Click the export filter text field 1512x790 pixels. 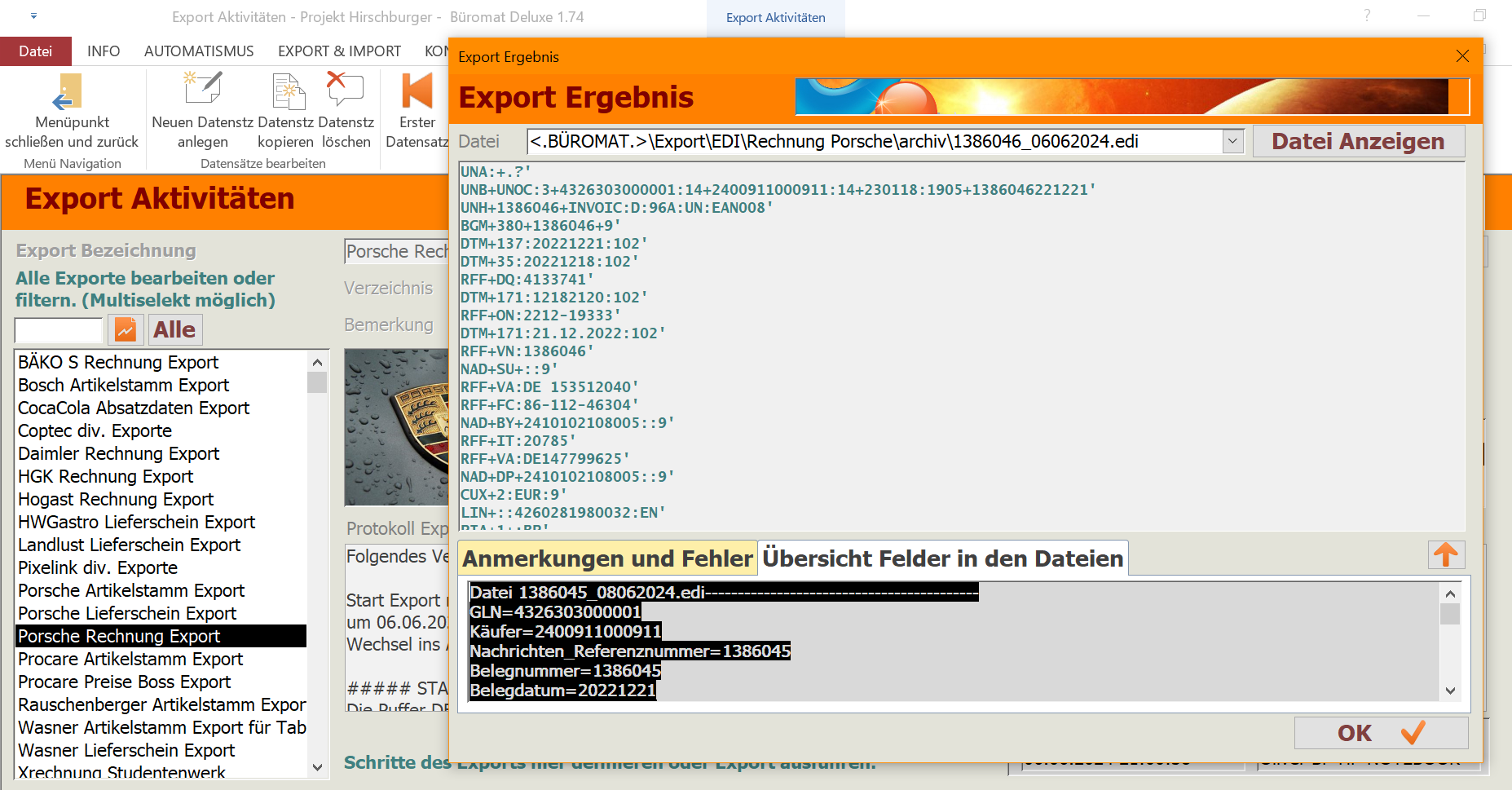pos(59,330)
